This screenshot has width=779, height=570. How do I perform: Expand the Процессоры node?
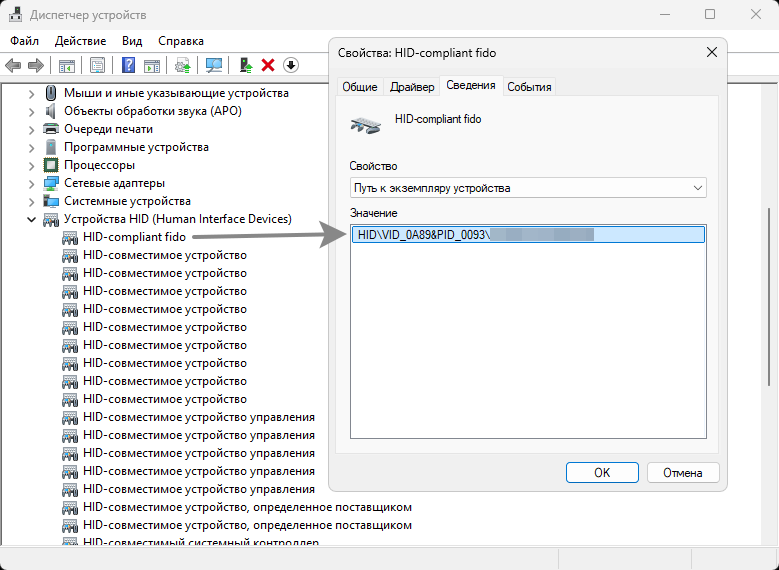tap(31, 165)
